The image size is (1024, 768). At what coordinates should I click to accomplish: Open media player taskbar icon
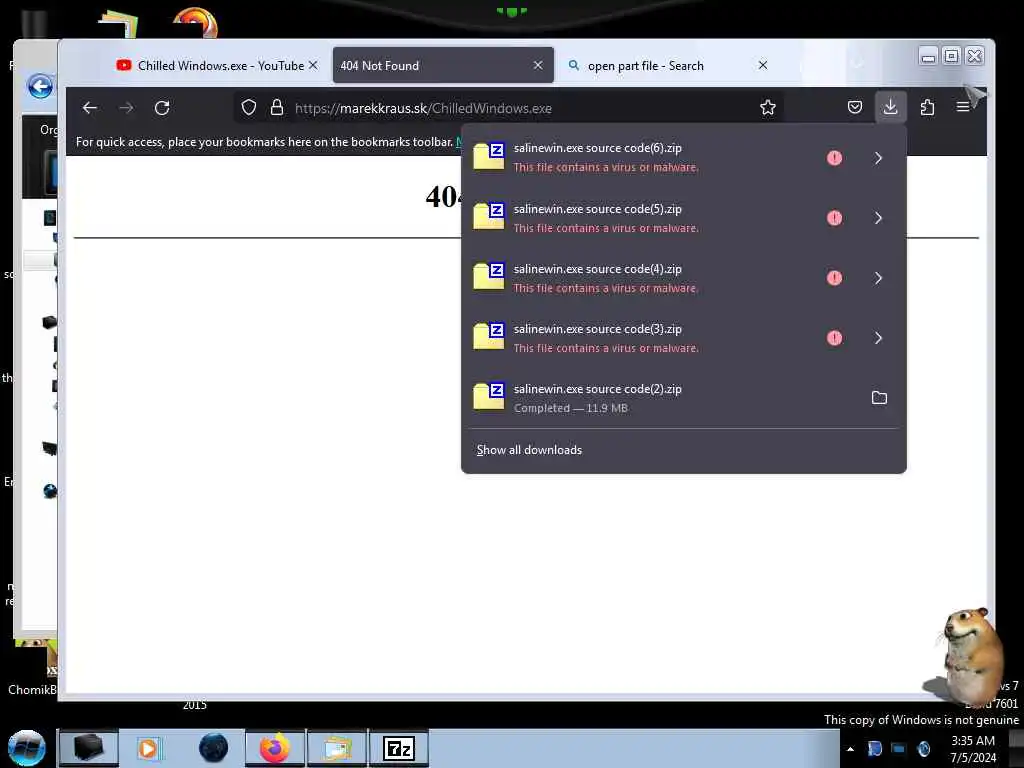coord(148,748)
